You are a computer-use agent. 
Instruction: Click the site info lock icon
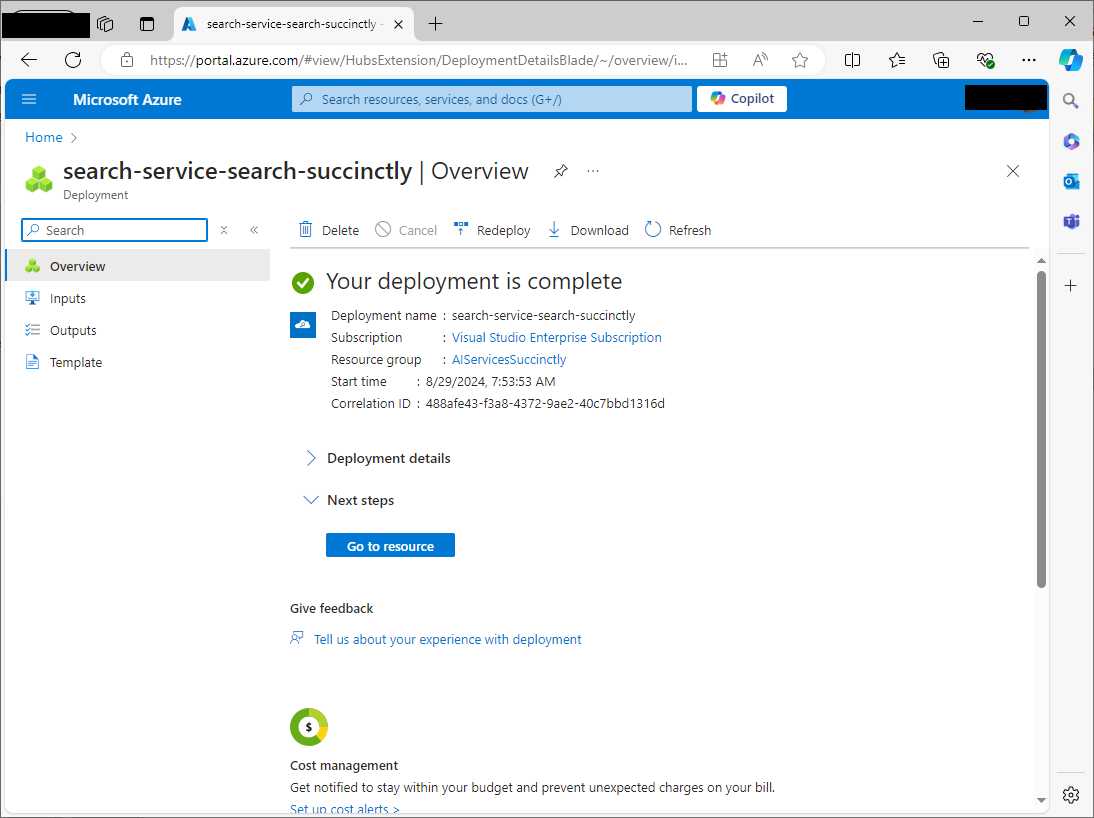pos(127,60)
